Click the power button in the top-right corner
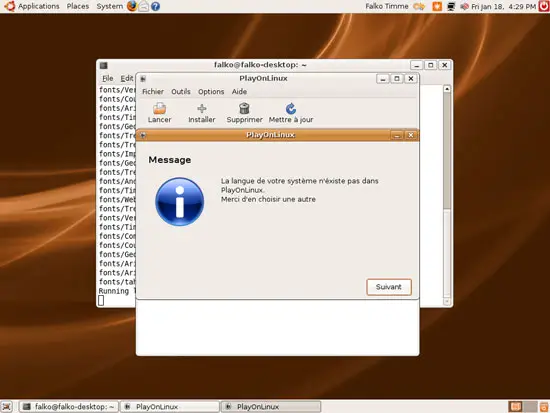 (x=544, y=6)
